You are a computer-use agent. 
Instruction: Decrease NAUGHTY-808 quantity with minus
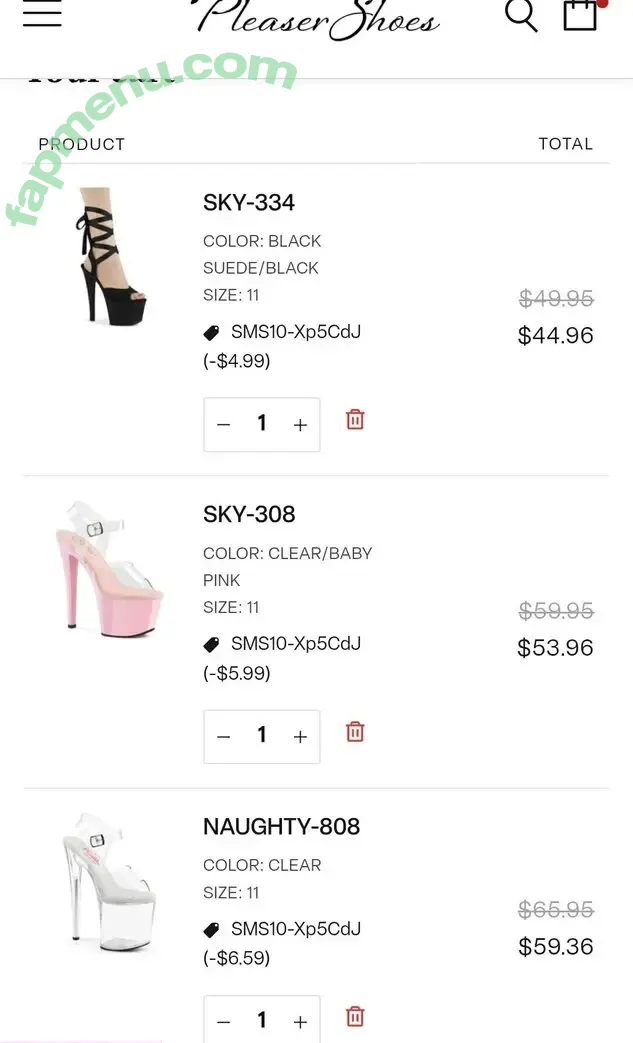pyautogui.click(x=224, y=1022)
